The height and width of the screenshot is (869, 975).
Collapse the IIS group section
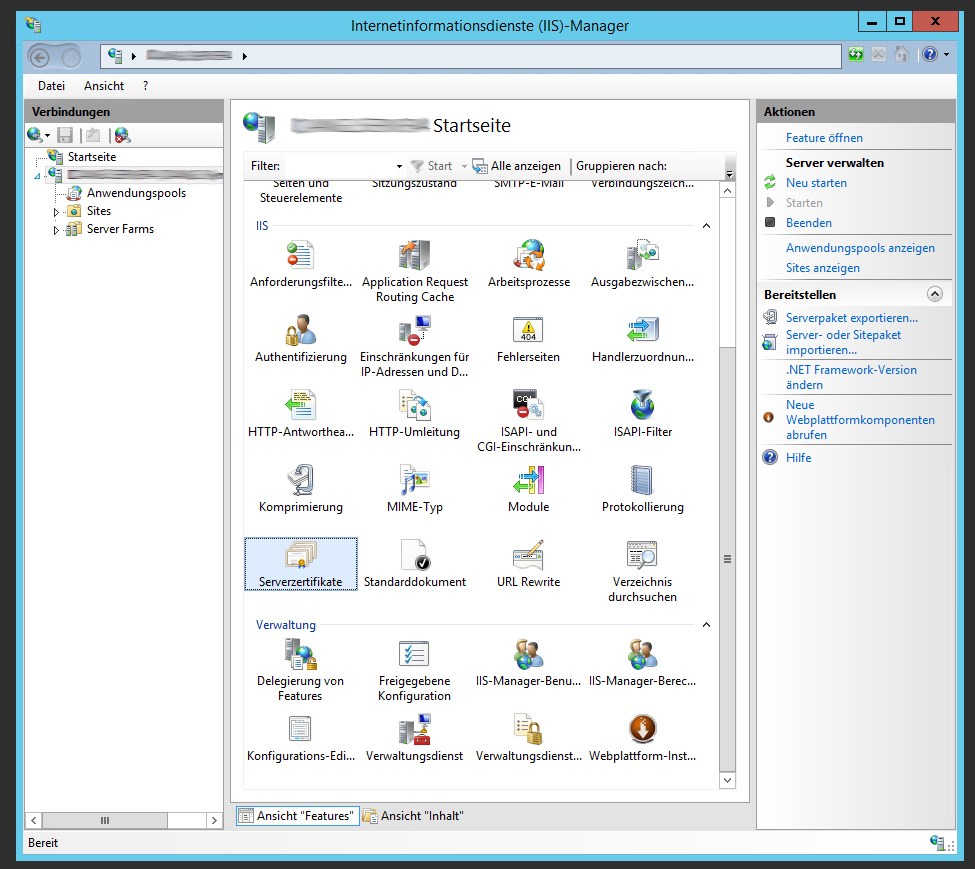[x=706, y=226]
